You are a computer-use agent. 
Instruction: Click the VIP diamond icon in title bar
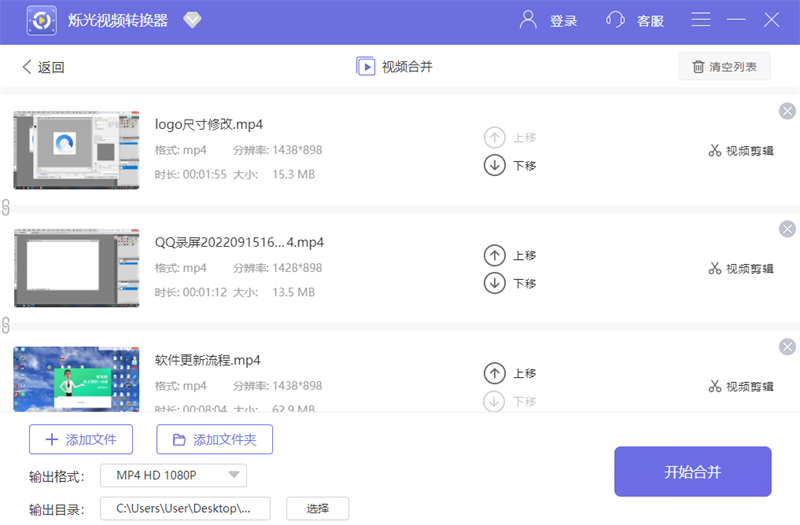pyautogui.click(x=192, y=20)
